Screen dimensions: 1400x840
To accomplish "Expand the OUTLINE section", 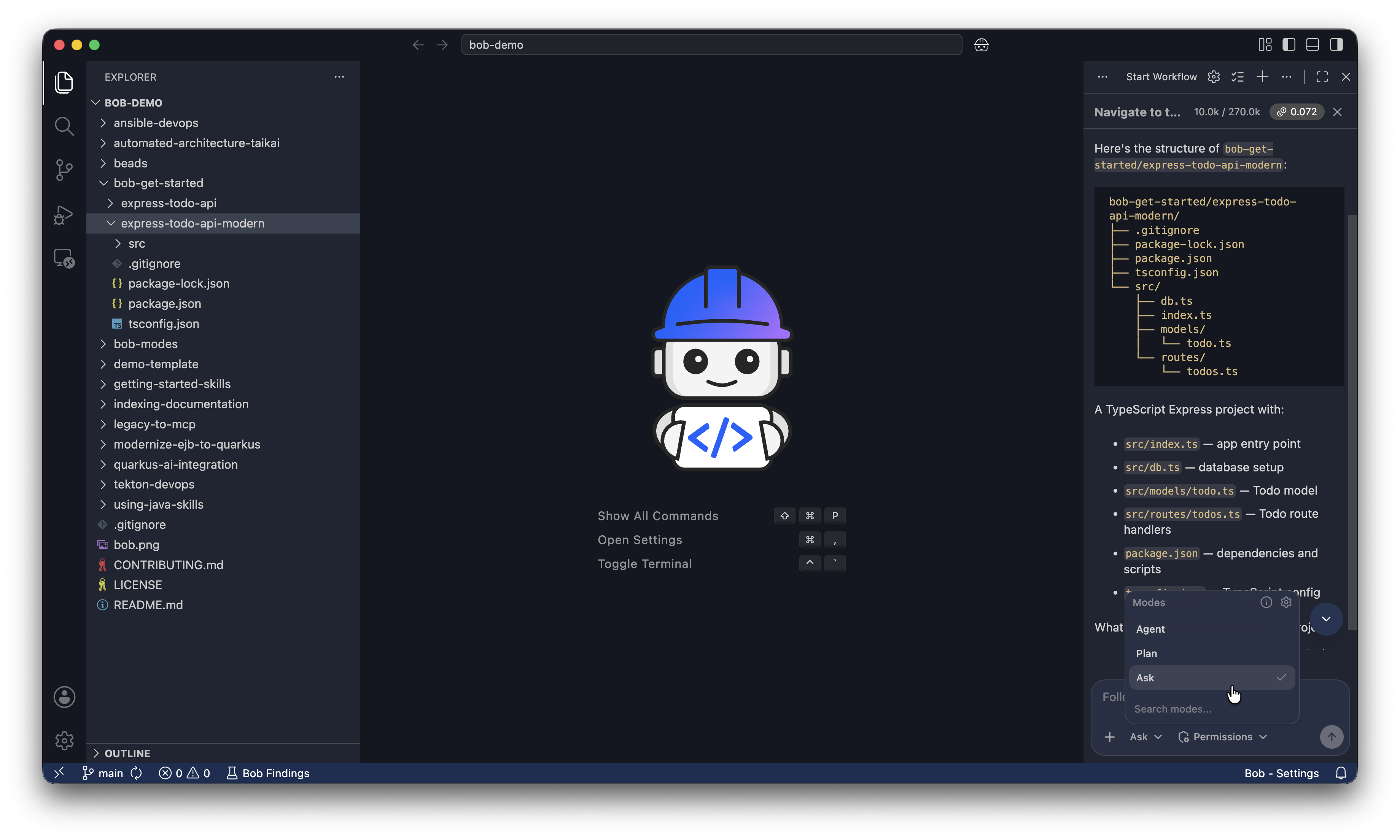I will (x=224, y=753).
